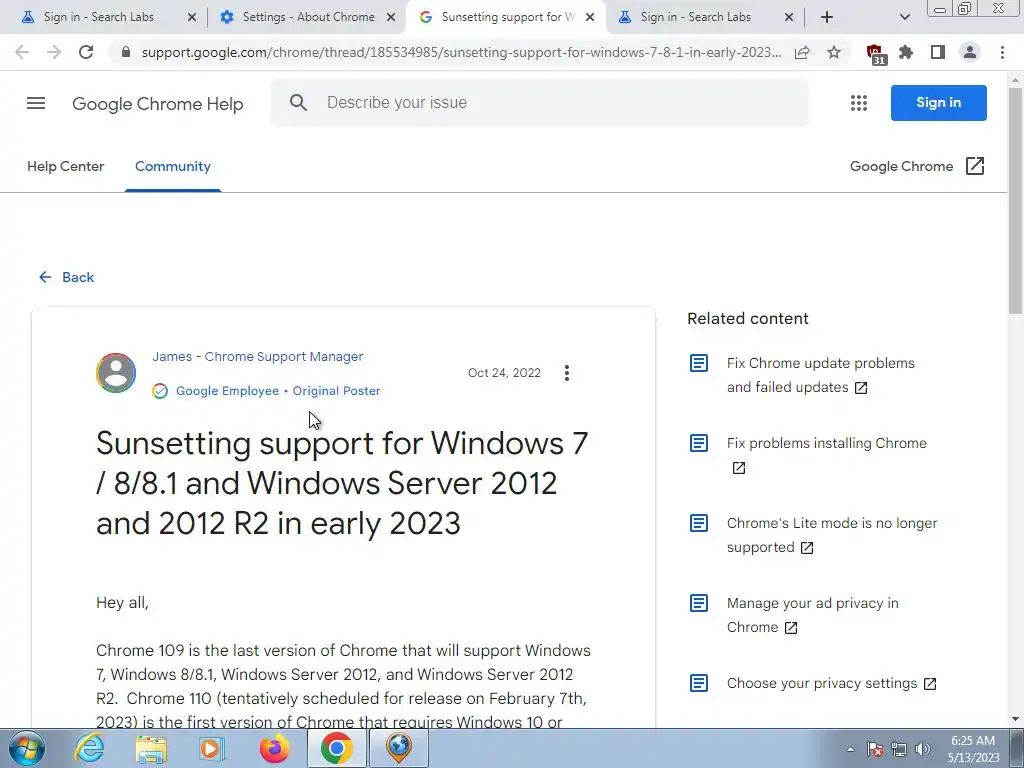
Task: Open the network tray icon
Action: 899,749
